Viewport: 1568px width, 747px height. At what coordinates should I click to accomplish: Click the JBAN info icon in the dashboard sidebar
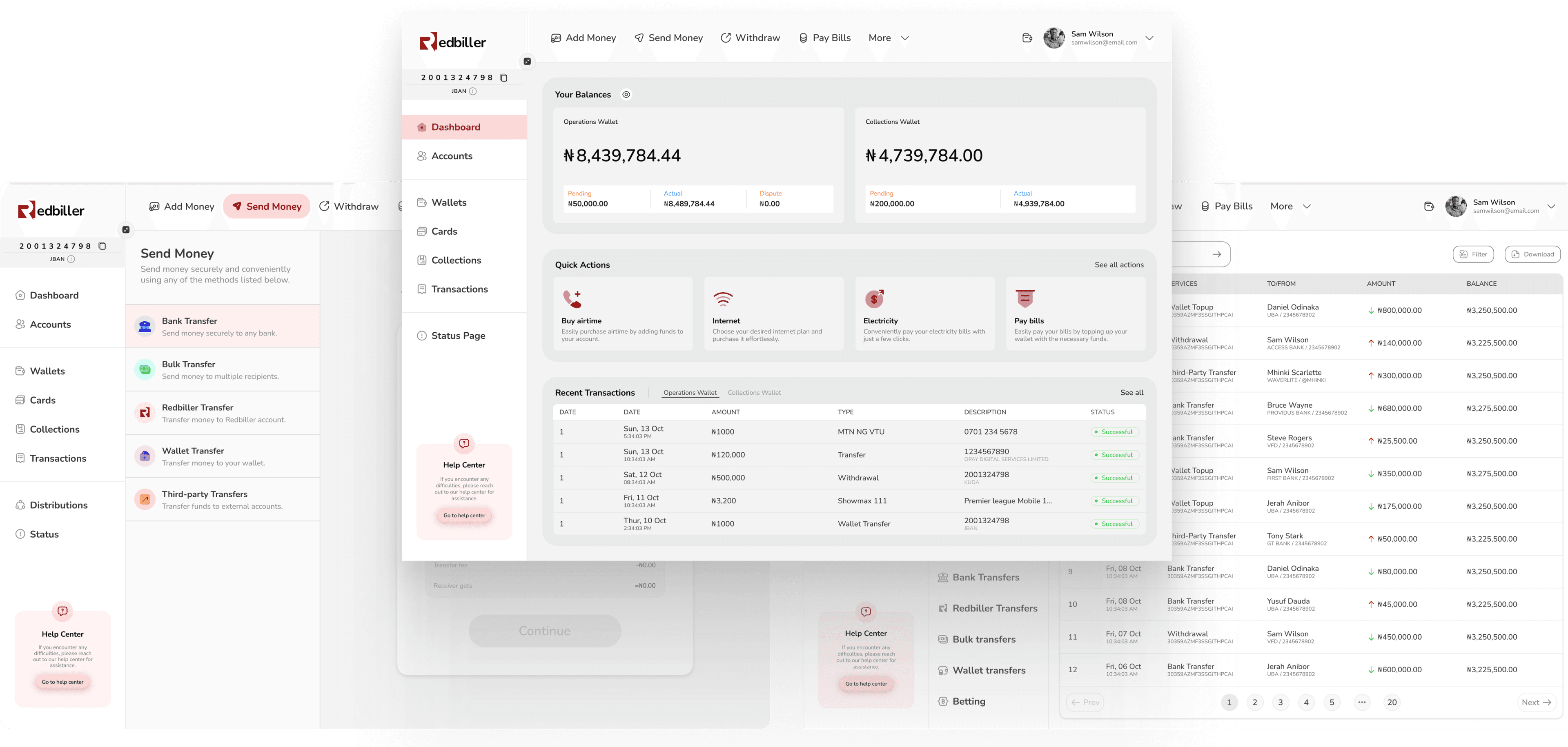pos(473,91)
